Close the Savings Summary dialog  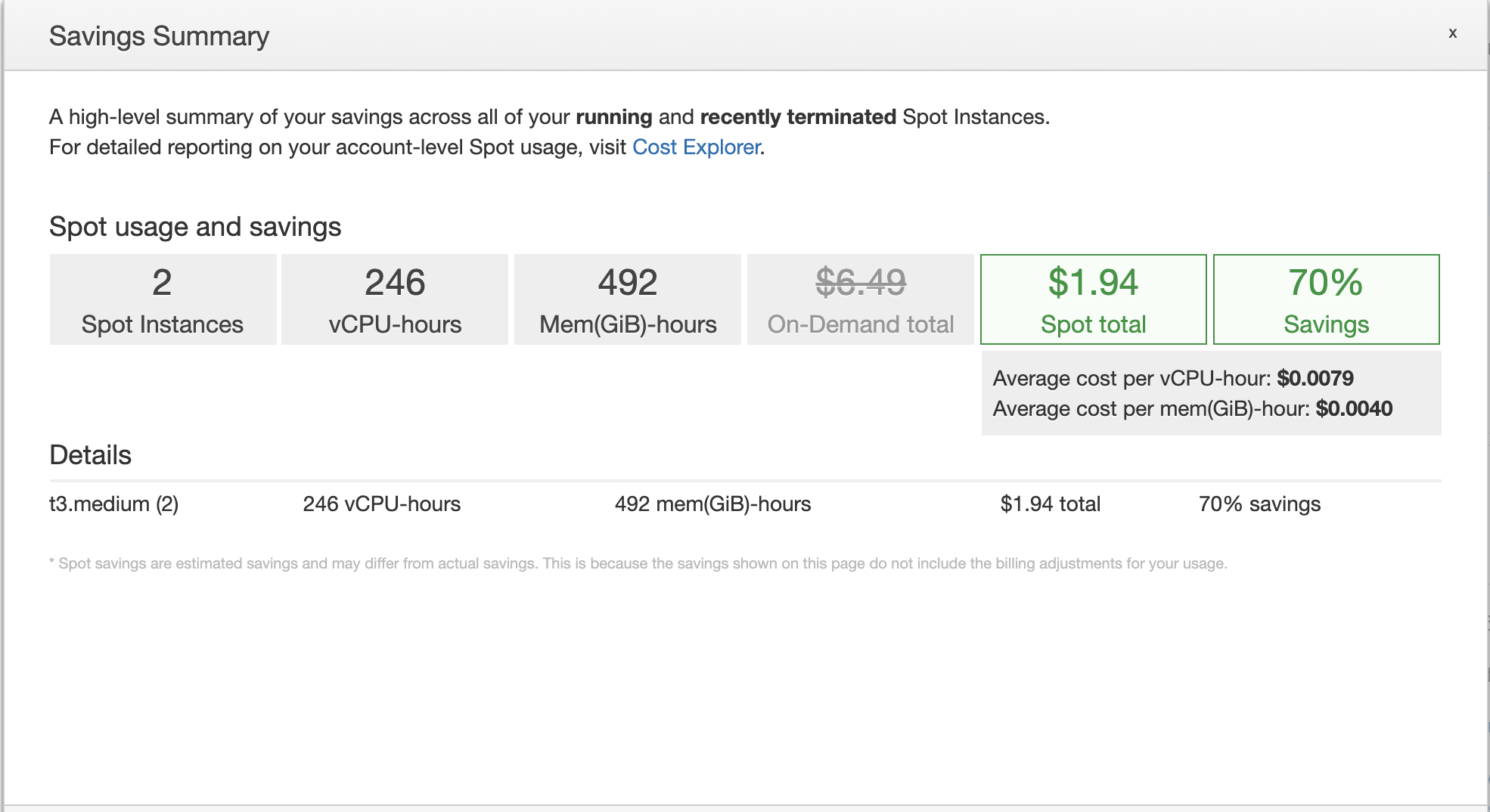(1452, 33)
